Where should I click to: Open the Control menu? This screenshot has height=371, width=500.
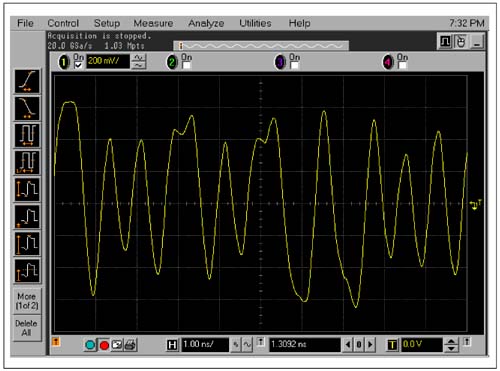[63, 23]
